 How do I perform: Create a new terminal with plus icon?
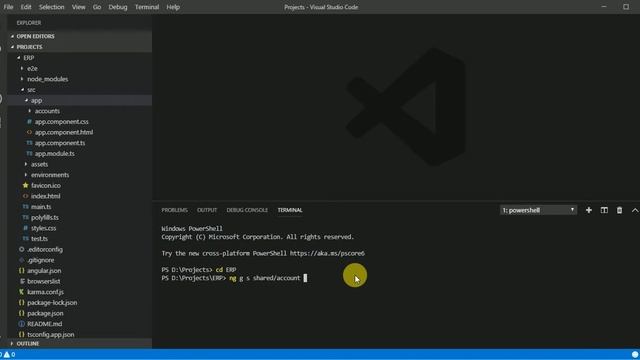click(x=589, y=210)
